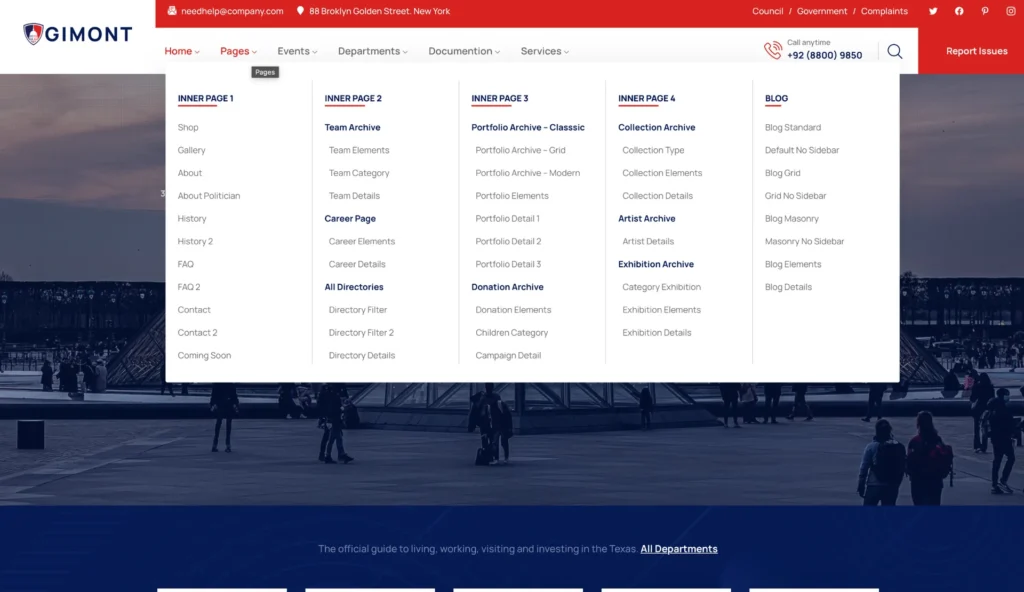Follow the All Departments link
The height and width of the screenshot is (592, 1024).
coord(678,549)
